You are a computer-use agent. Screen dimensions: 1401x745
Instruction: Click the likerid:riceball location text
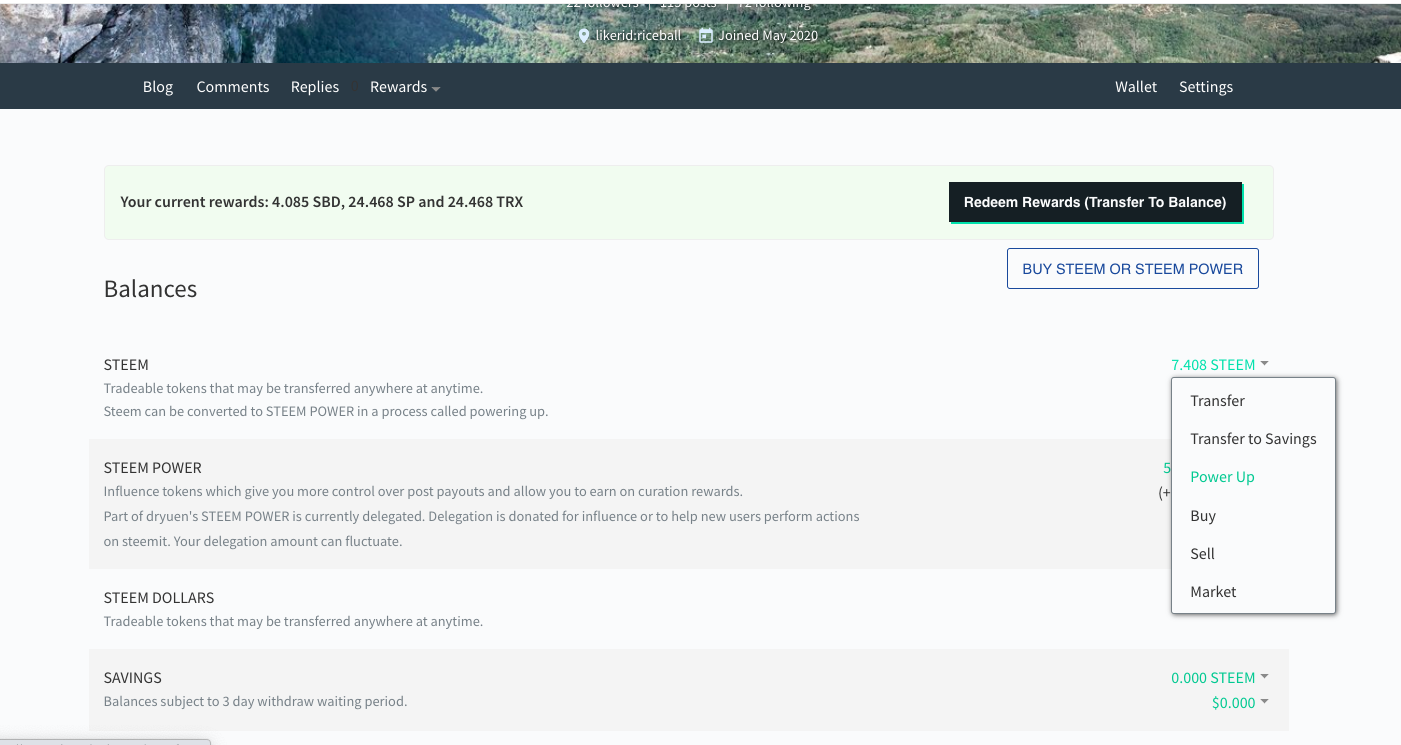638,36
